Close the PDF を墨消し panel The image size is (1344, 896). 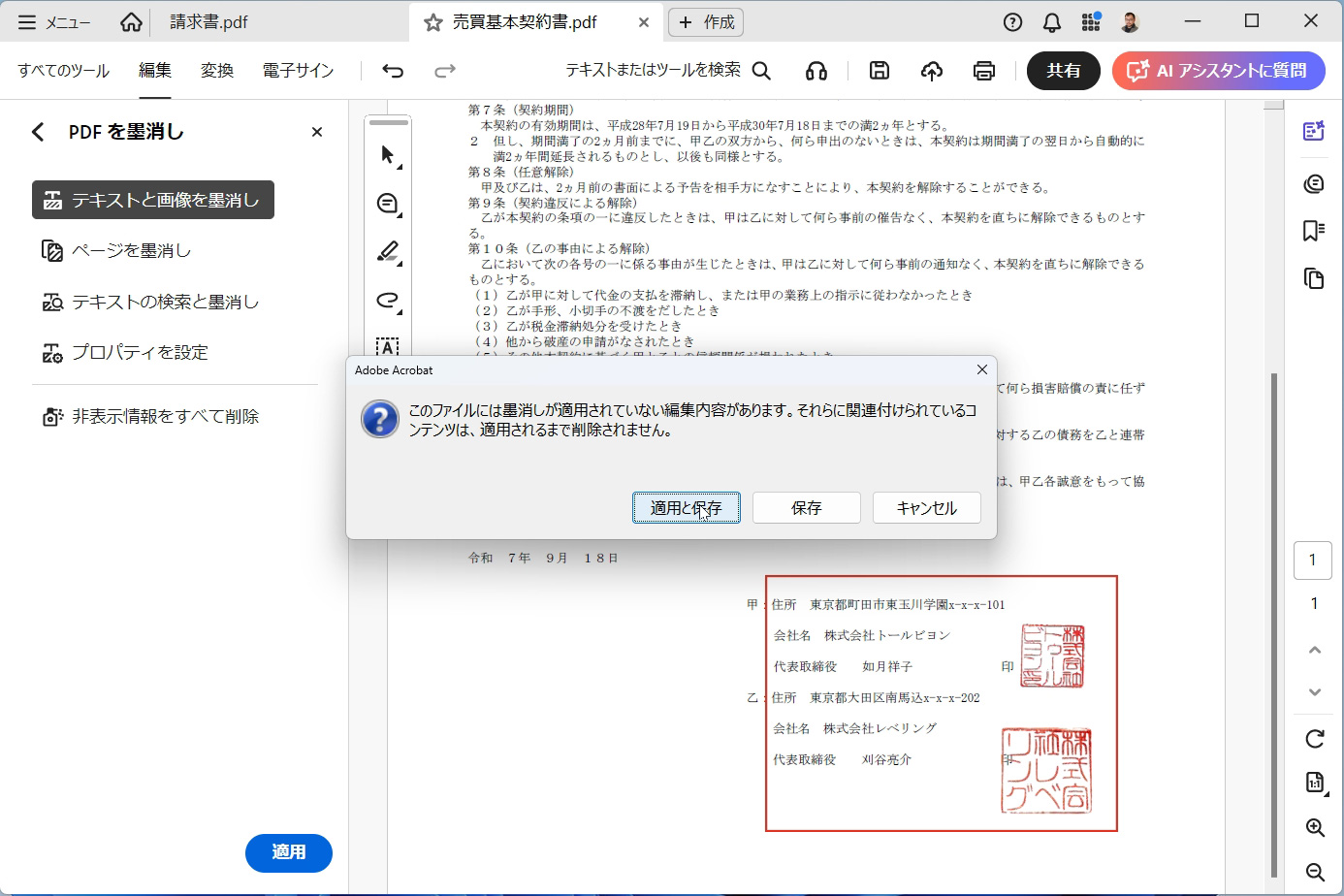pyautogui.click(x=317, y=132)
